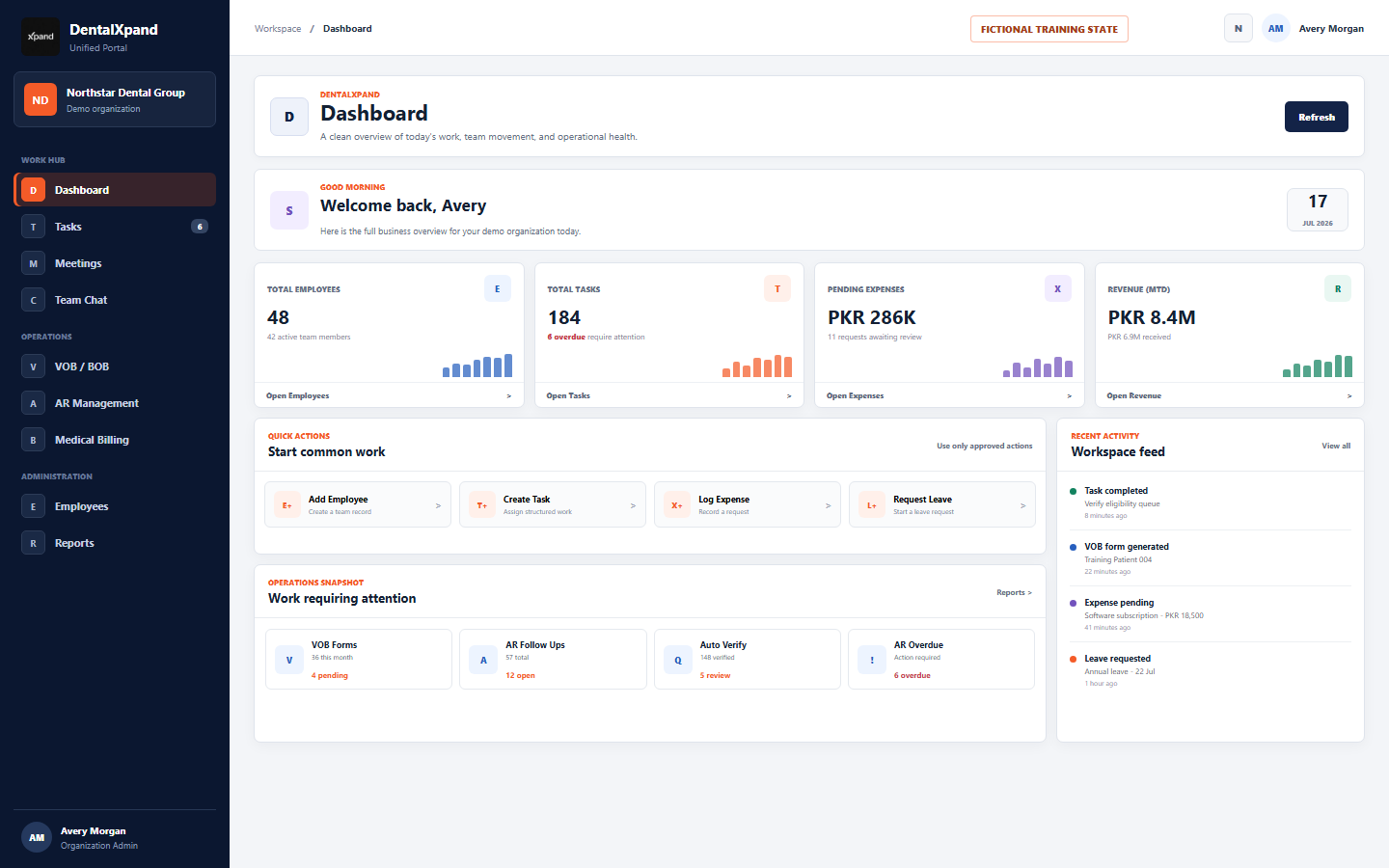Screen dimensions: 1389x868
Task: Click the E+ icon on Add Employee
Action: tap(287, 504)
